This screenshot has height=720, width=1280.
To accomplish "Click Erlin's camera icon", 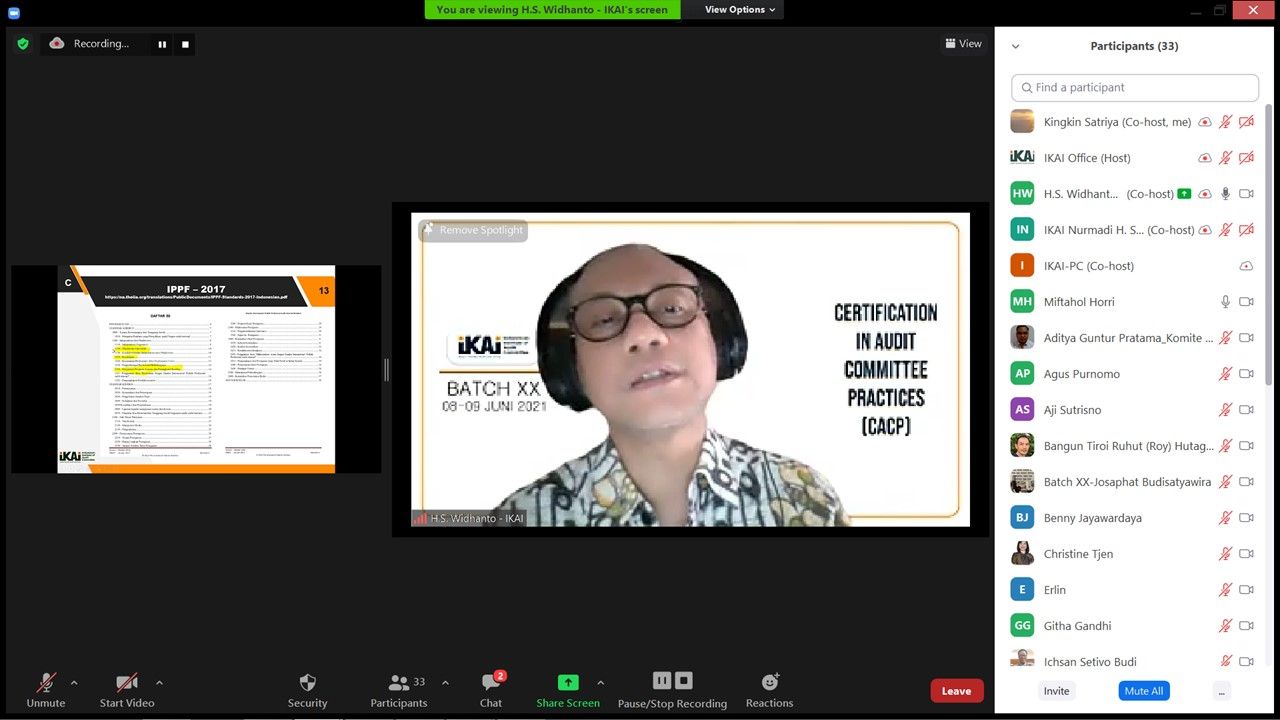I will click(x=1246, y=590).
